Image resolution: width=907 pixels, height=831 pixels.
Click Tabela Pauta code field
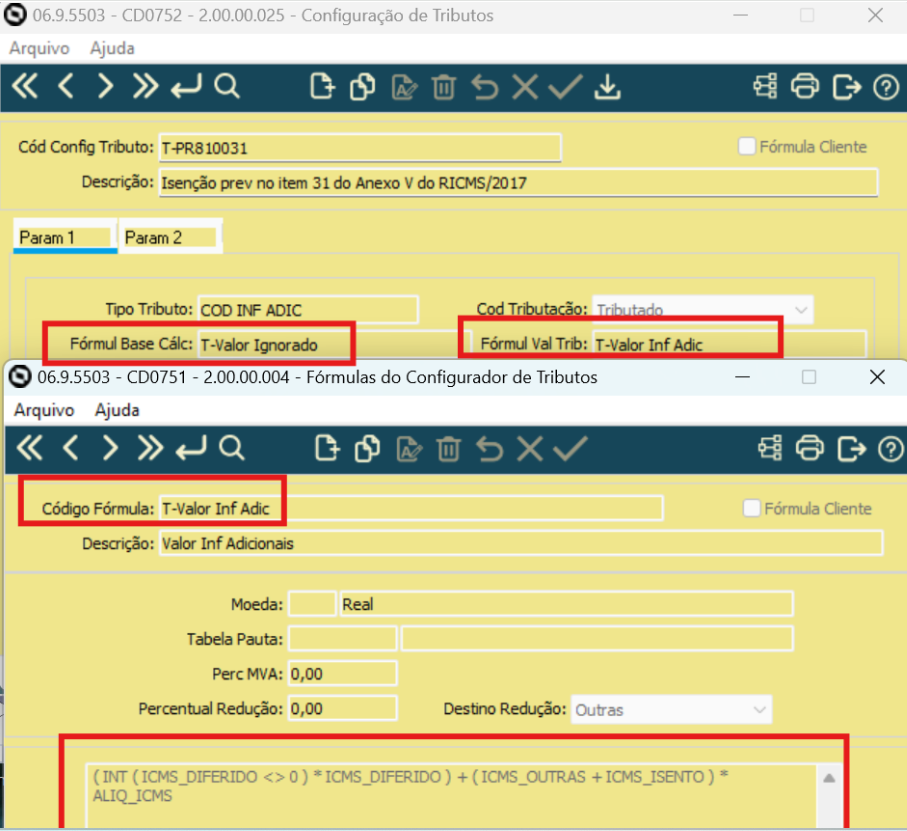pyautogui.click(x=342, y=639)
